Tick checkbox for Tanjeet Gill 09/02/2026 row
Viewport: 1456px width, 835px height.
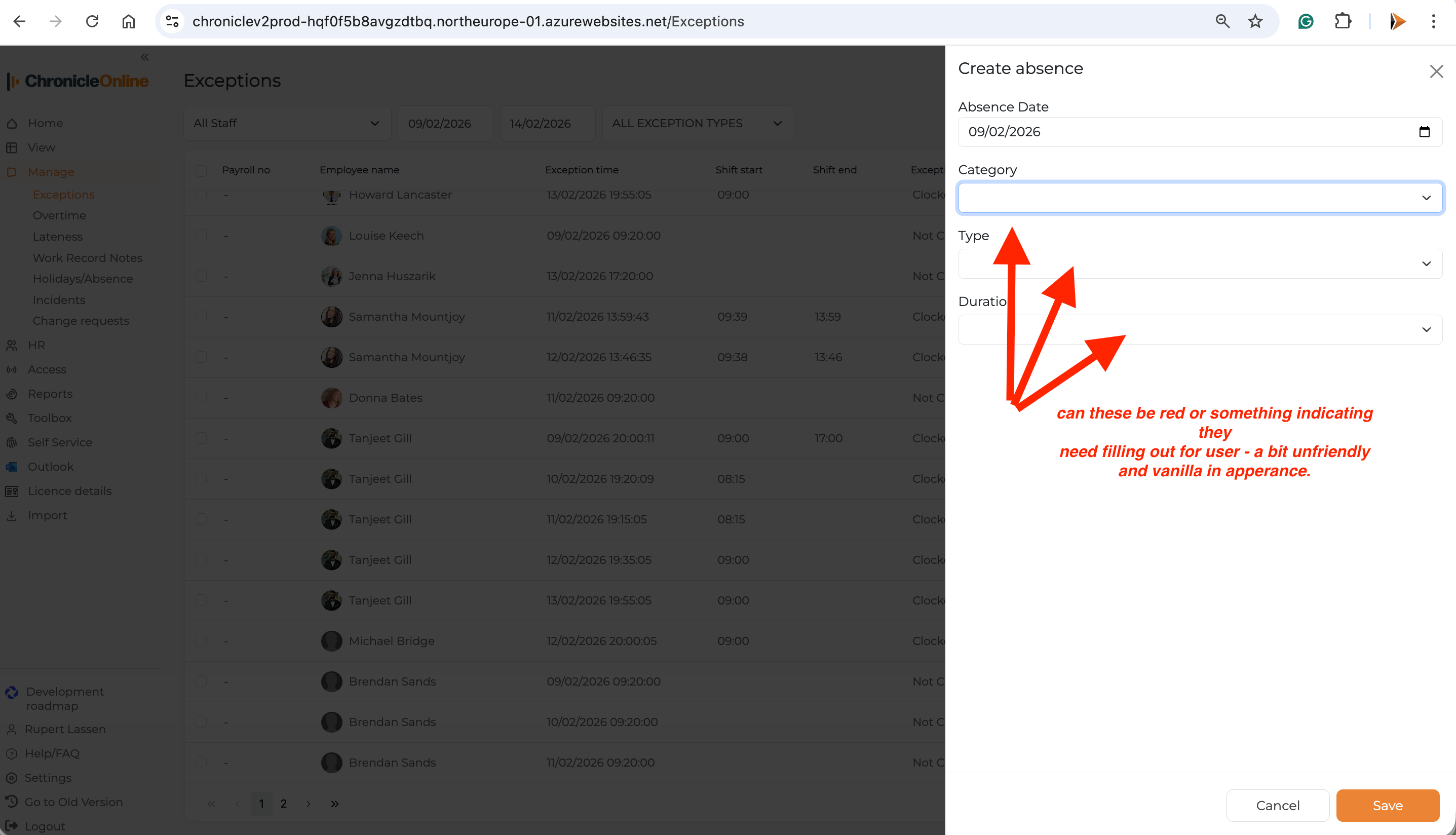tap(201, 438)
